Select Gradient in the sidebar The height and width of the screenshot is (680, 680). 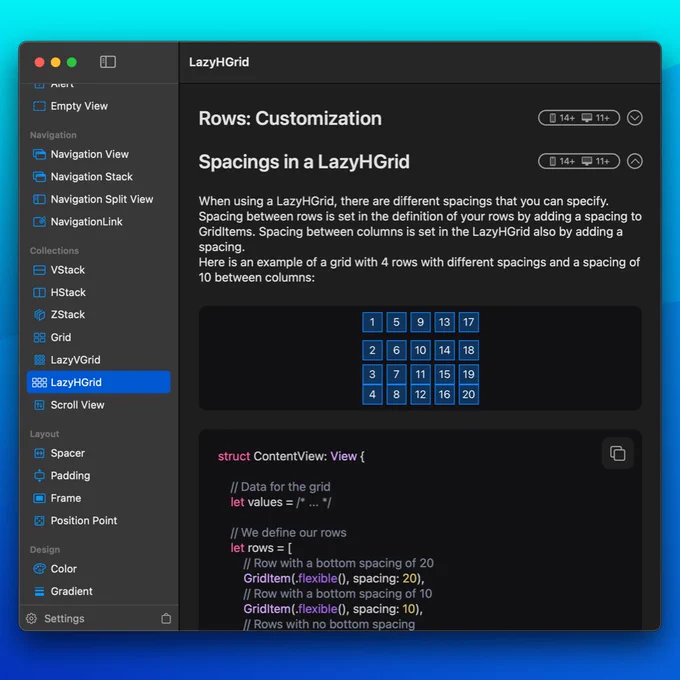pos(99,592)
